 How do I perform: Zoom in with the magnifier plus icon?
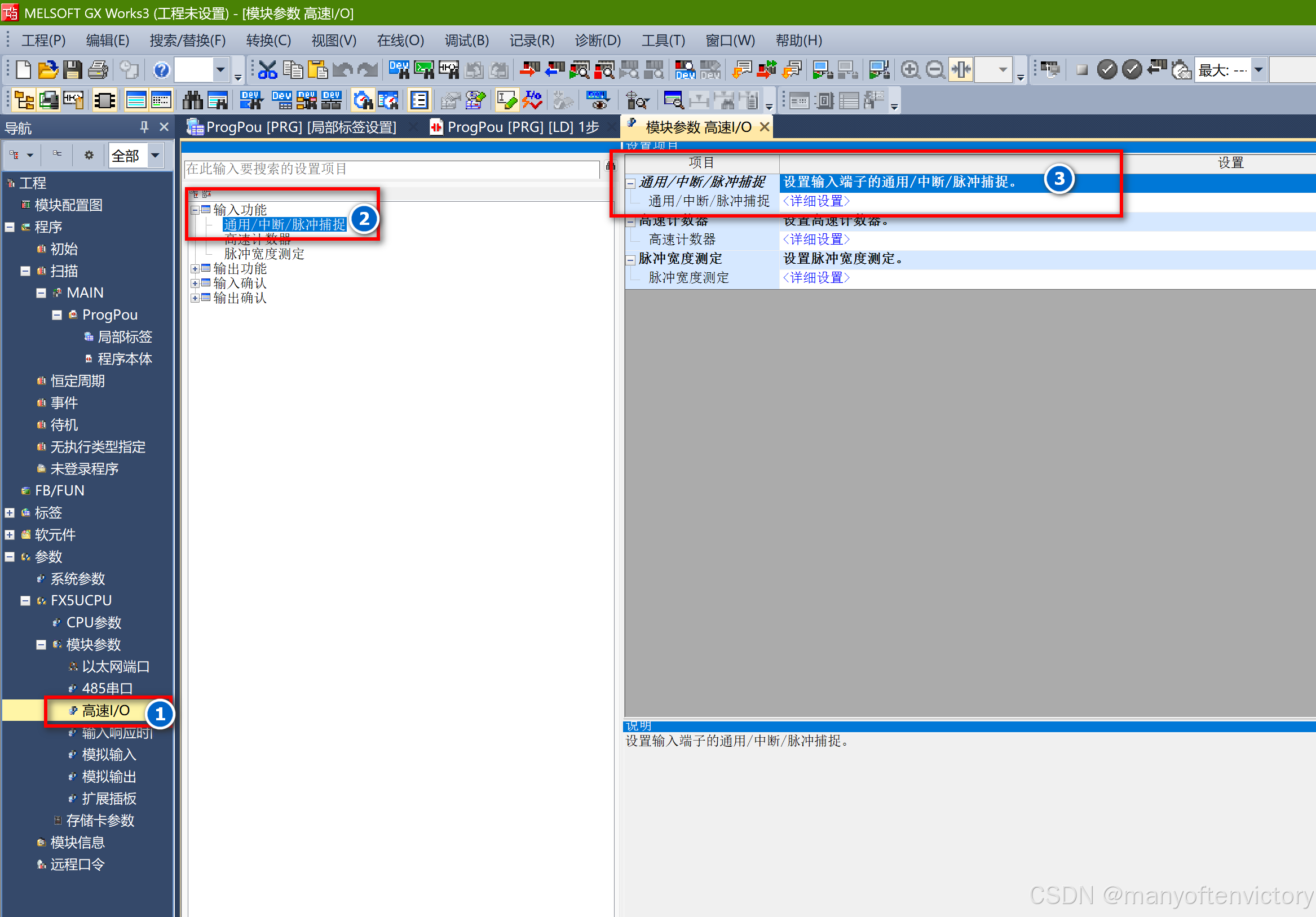[x=910, y=70]
